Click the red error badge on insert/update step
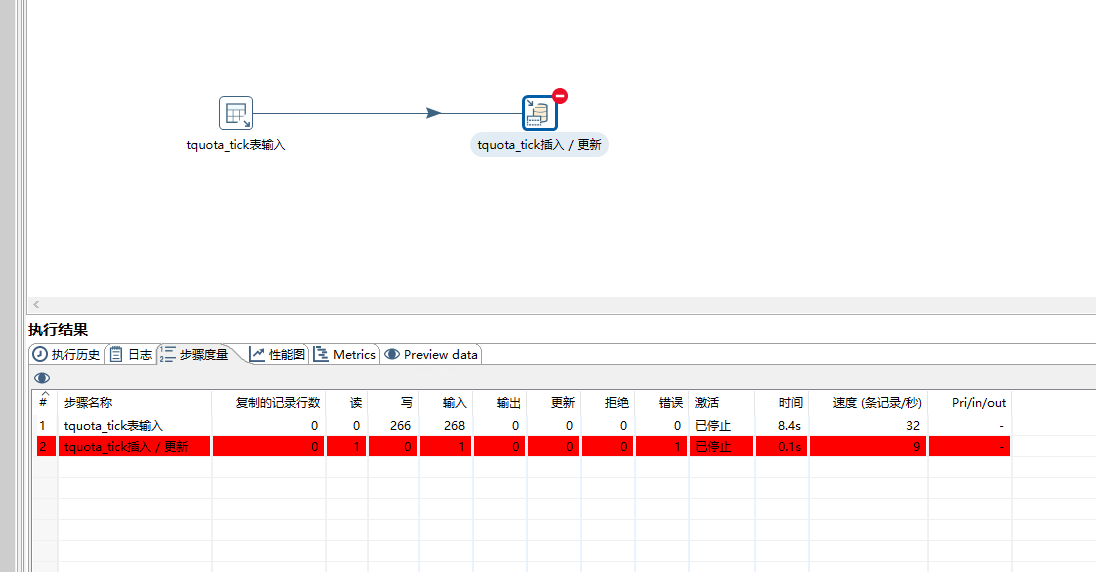 tap(560, 96)
